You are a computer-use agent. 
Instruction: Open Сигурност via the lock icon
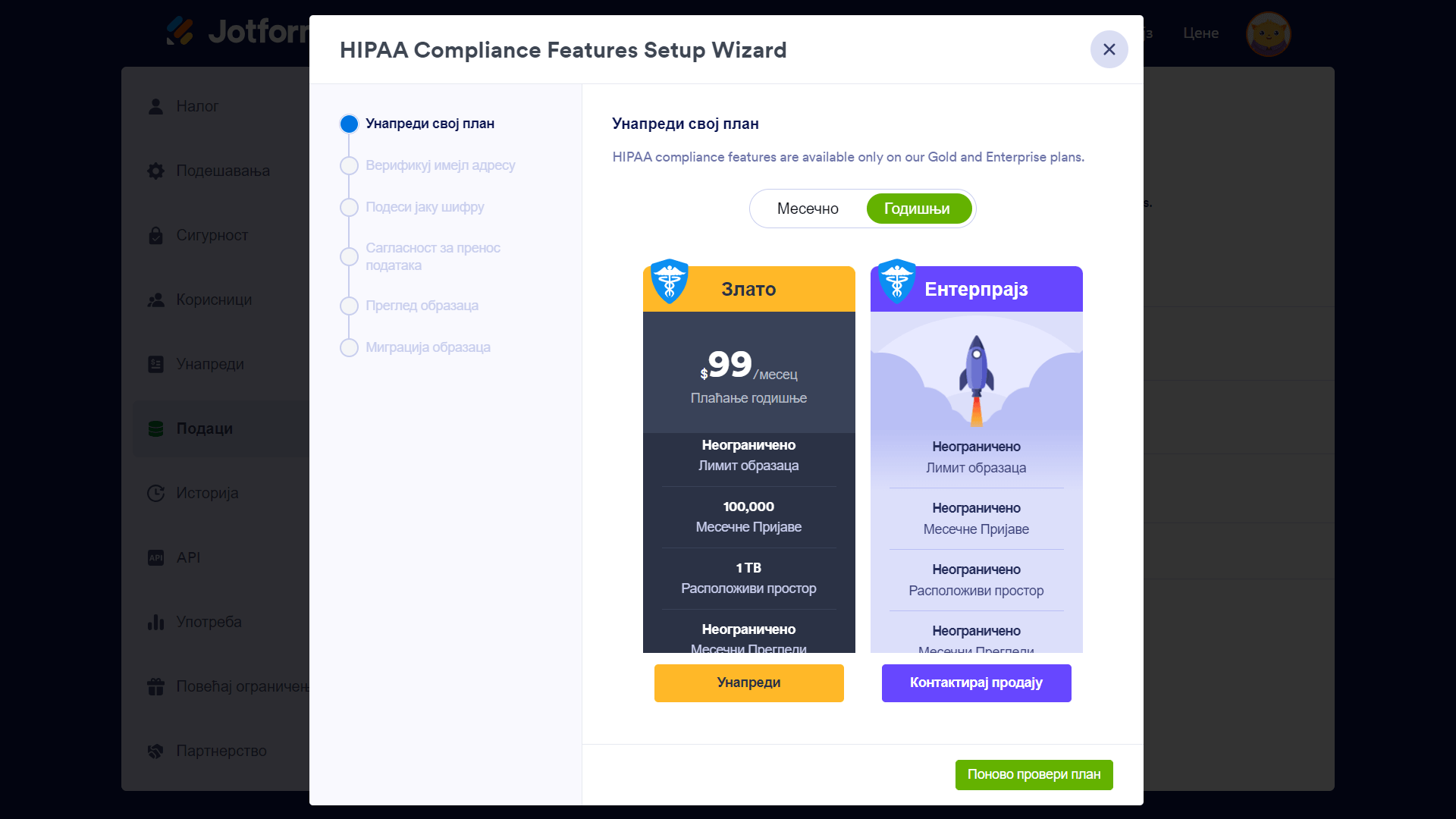(155, 236)
